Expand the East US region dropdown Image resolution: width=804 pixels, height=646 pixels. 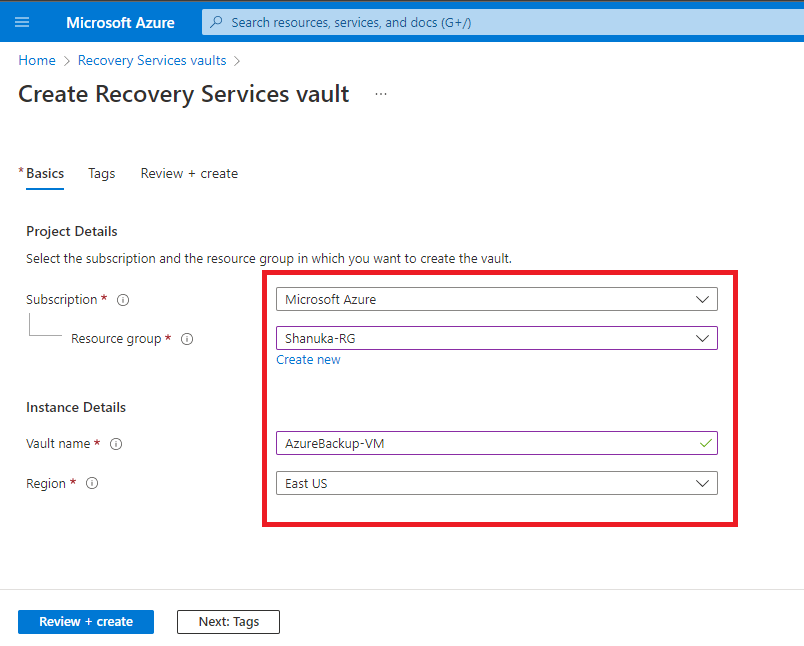496,483
